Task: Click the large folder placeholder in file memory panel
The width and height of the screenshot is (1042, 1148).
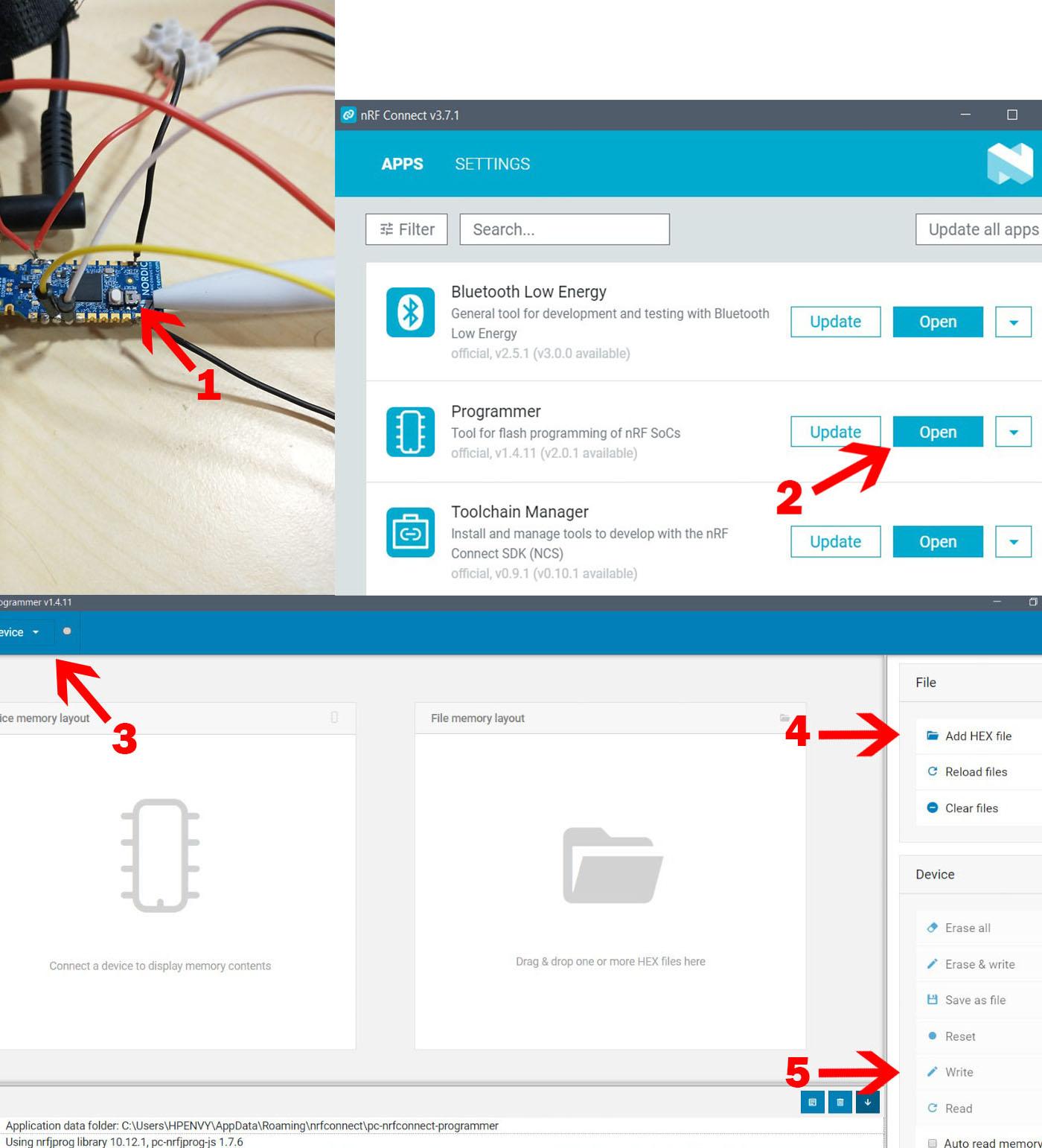Action: (x=613, y=865)
